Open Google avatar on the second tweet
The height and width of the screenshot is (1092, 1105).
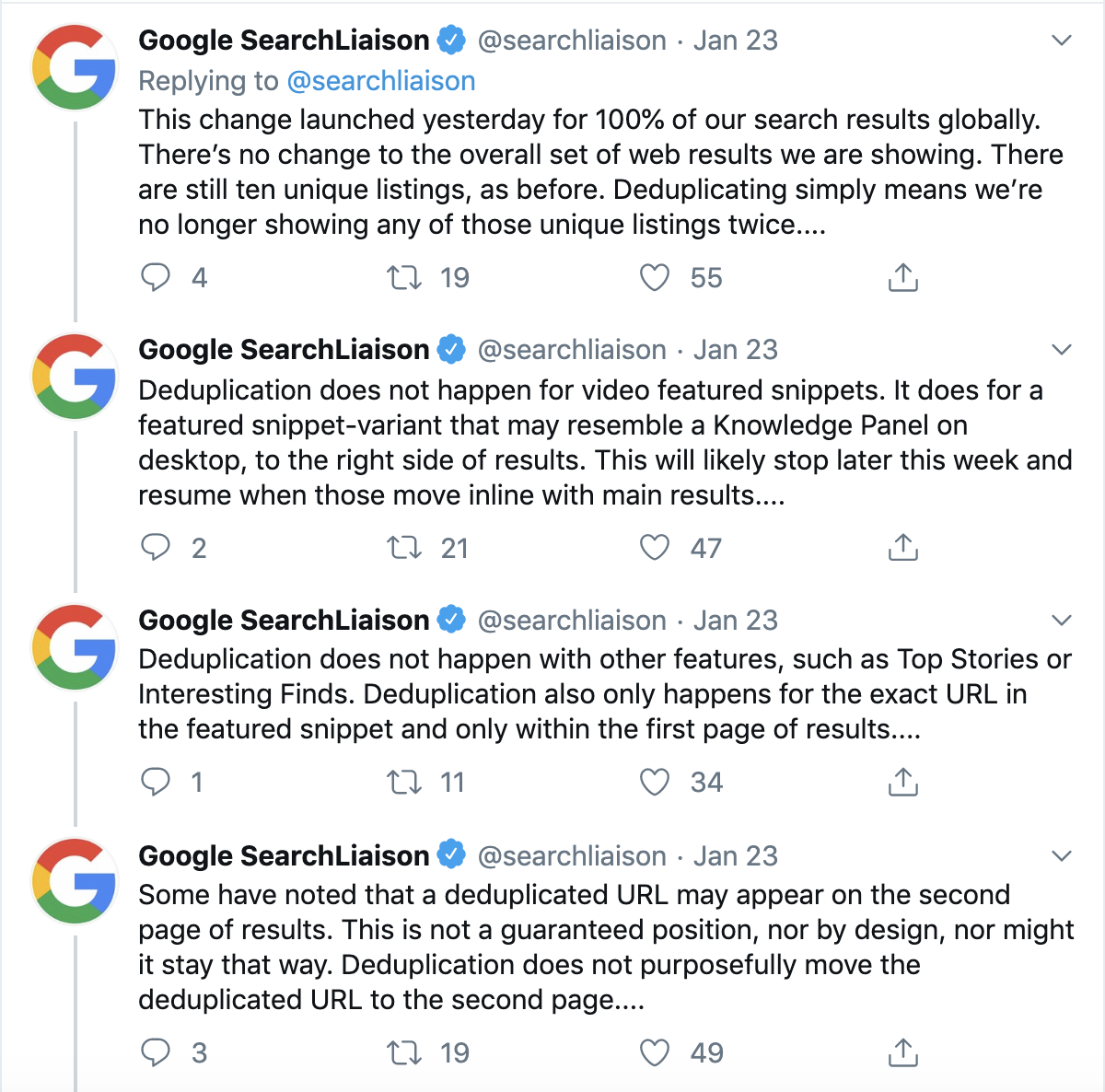tap(75, 377)
